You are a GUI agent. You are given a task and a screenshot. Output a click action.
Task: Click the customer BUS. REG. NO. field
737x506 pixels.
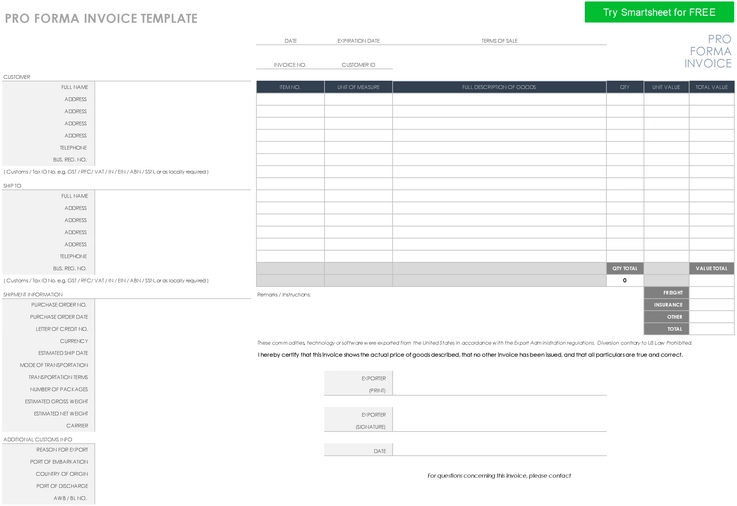173,160
